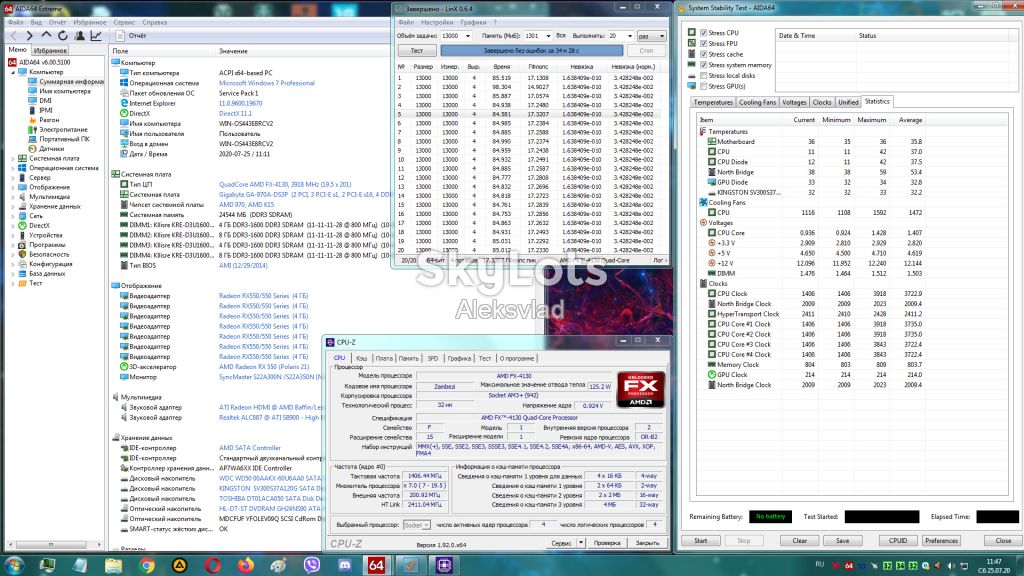Go forward in AIDA64 toolbar
This screenshot has height=576, width=1024.
(x=29, y=36)
